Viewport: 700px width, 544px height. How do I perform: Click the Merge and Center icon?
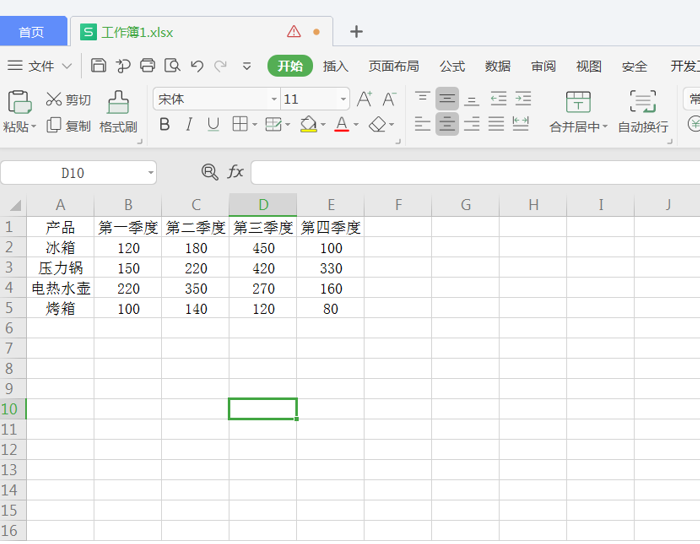click(x=578, y=102)
